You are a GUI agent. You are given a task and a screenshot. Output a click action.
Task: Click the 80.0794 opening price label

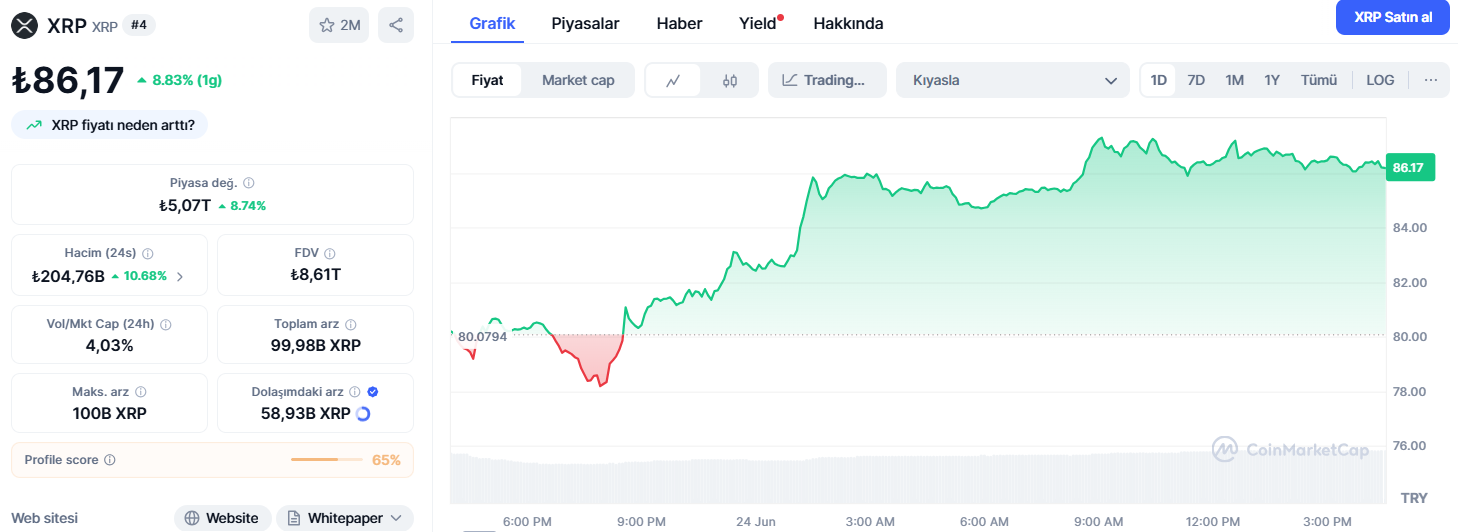point(482,337)
